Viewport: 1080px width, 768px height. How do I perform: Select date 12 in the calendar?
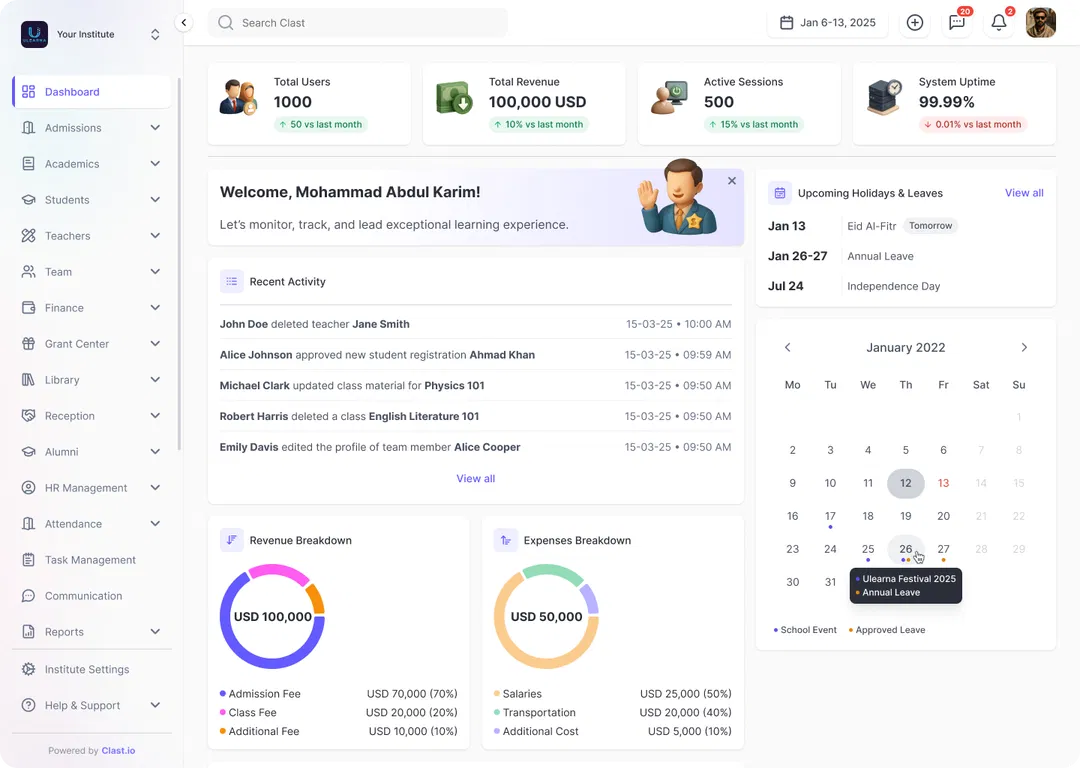coord(906,483)
